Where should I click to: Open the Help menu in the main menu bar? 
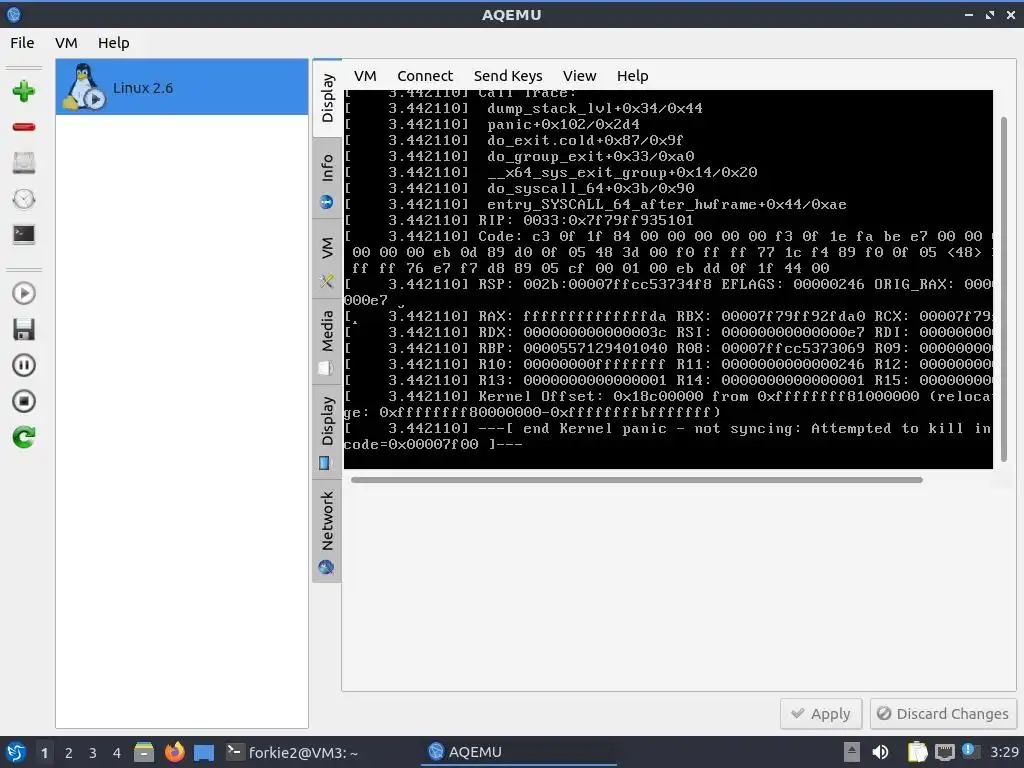[x=114, y=43]
